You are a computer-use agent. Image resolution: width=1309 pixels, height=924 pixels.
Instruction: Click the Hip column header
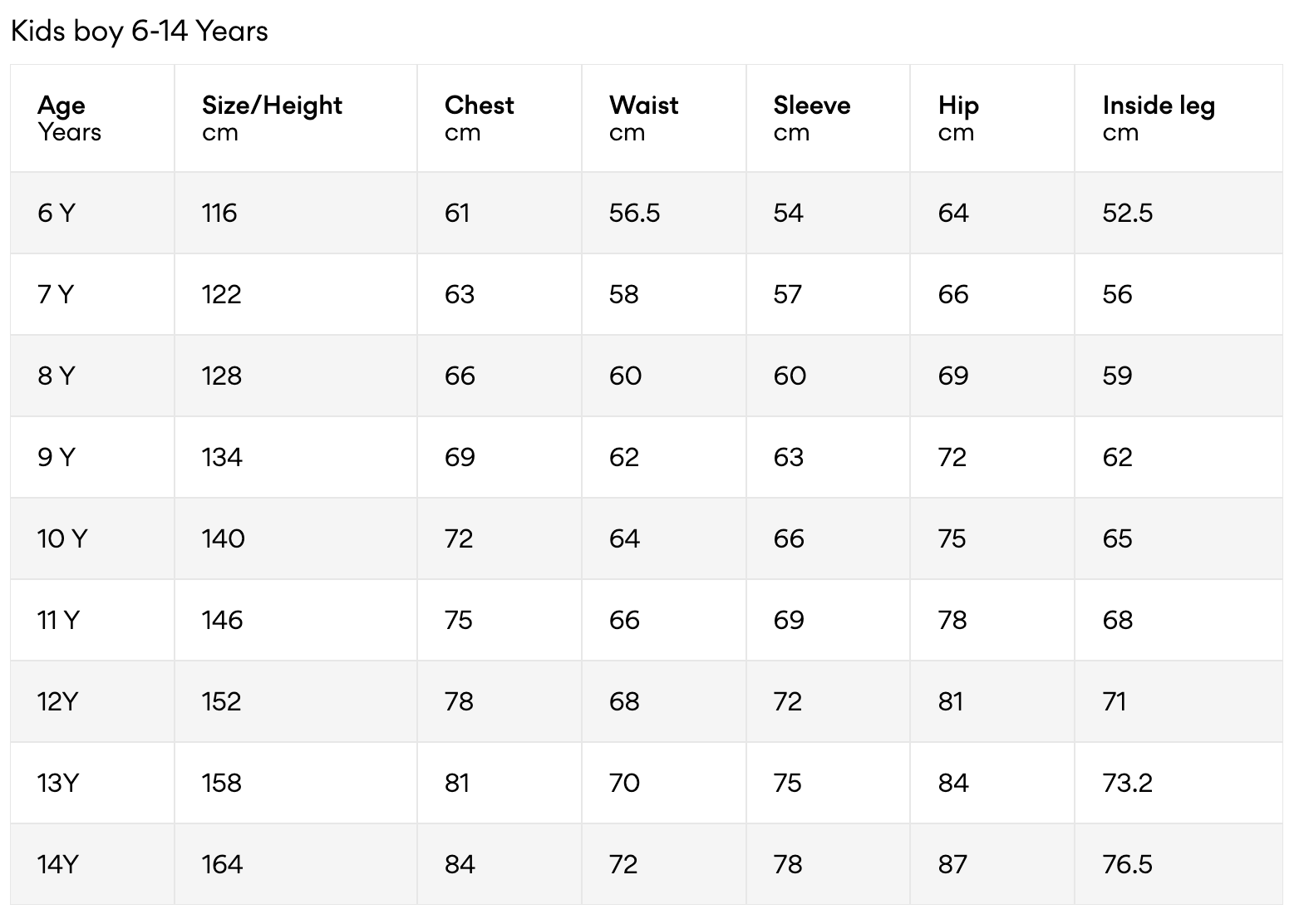pos(957,118)
